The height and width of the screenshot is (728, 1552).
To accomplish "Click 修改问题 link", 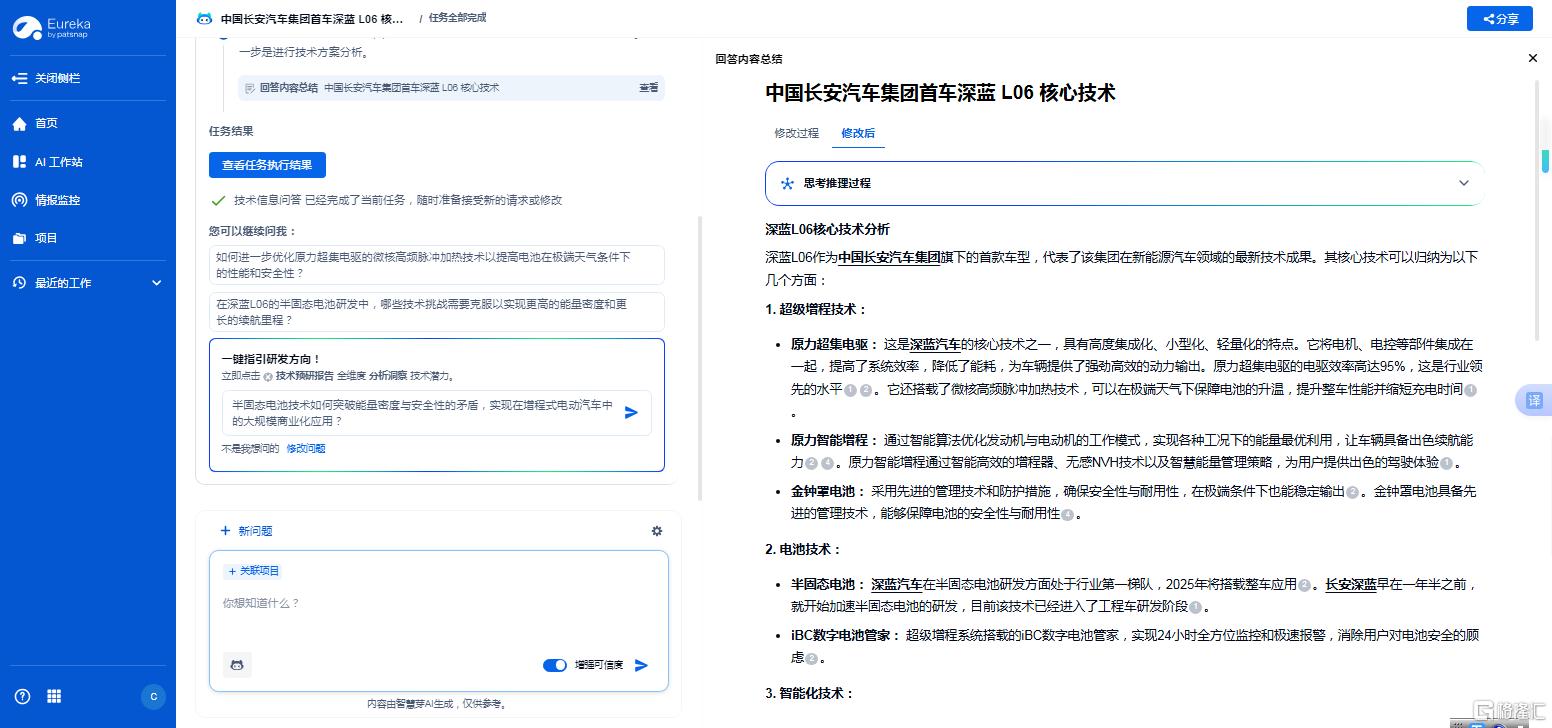I will 306,449.
